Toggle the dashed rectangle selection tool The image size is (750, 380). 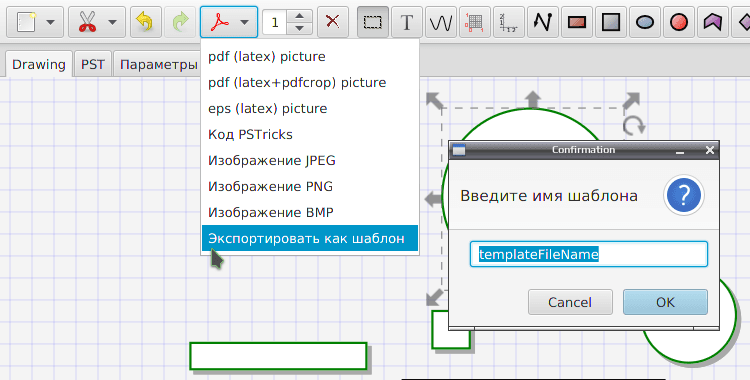(x=373, y=22)
